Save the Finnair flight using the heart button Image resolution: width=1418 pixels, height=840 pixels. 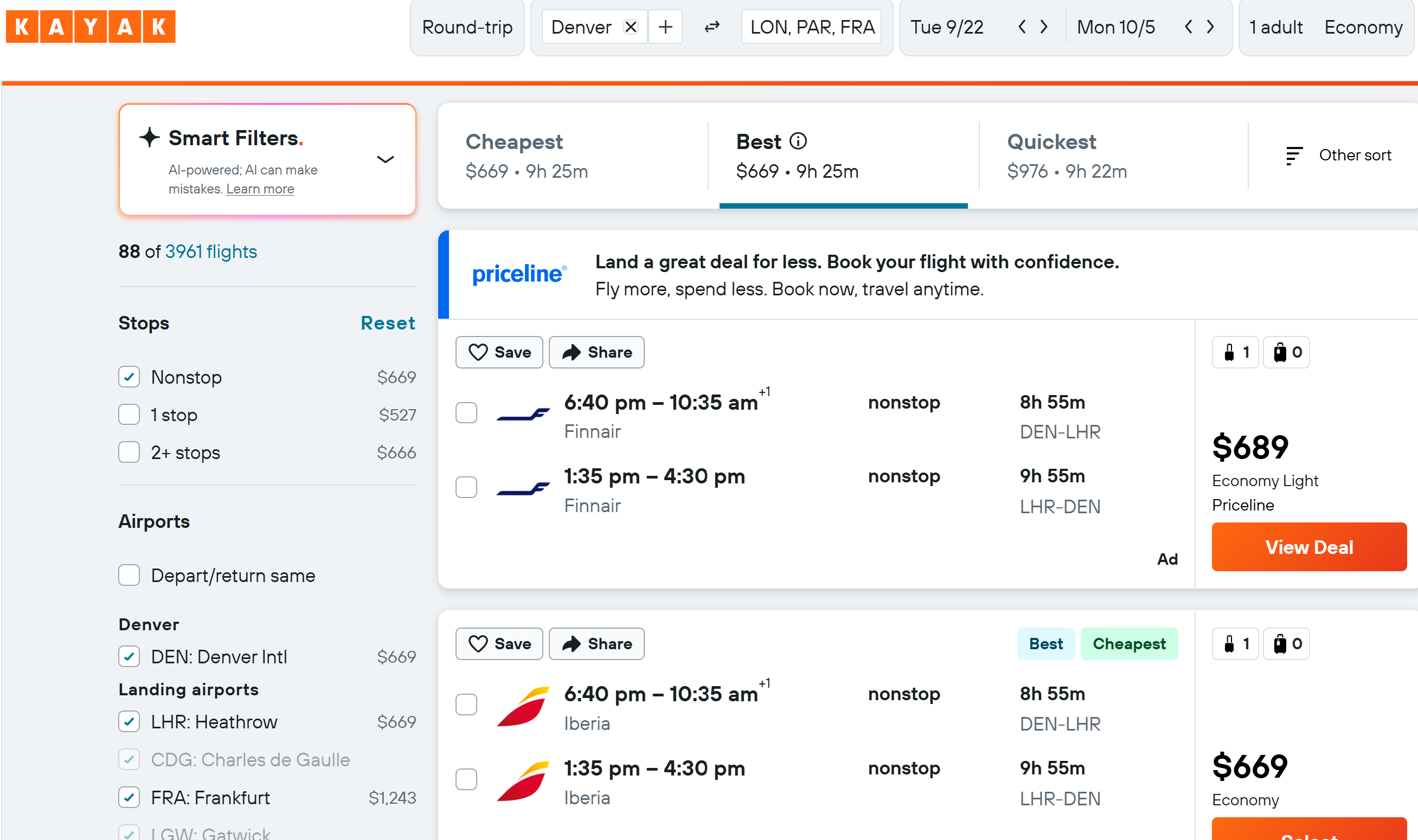tap(499, 352)
